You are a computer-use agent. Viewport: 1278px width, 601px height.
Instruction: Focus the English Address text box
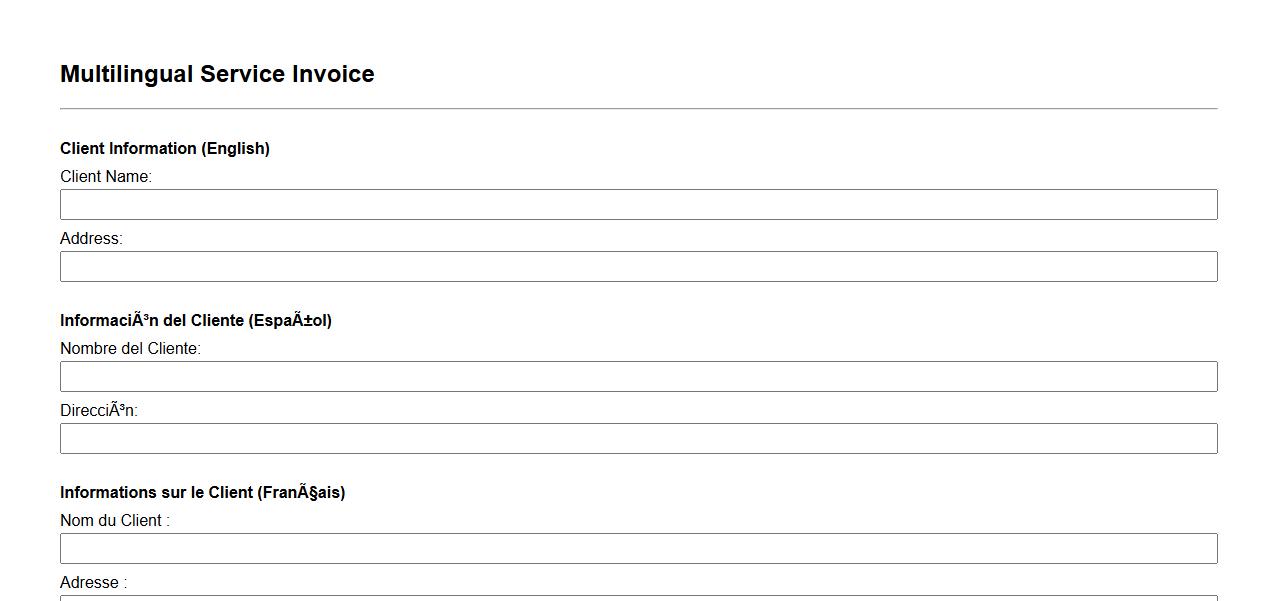point(638,266)
